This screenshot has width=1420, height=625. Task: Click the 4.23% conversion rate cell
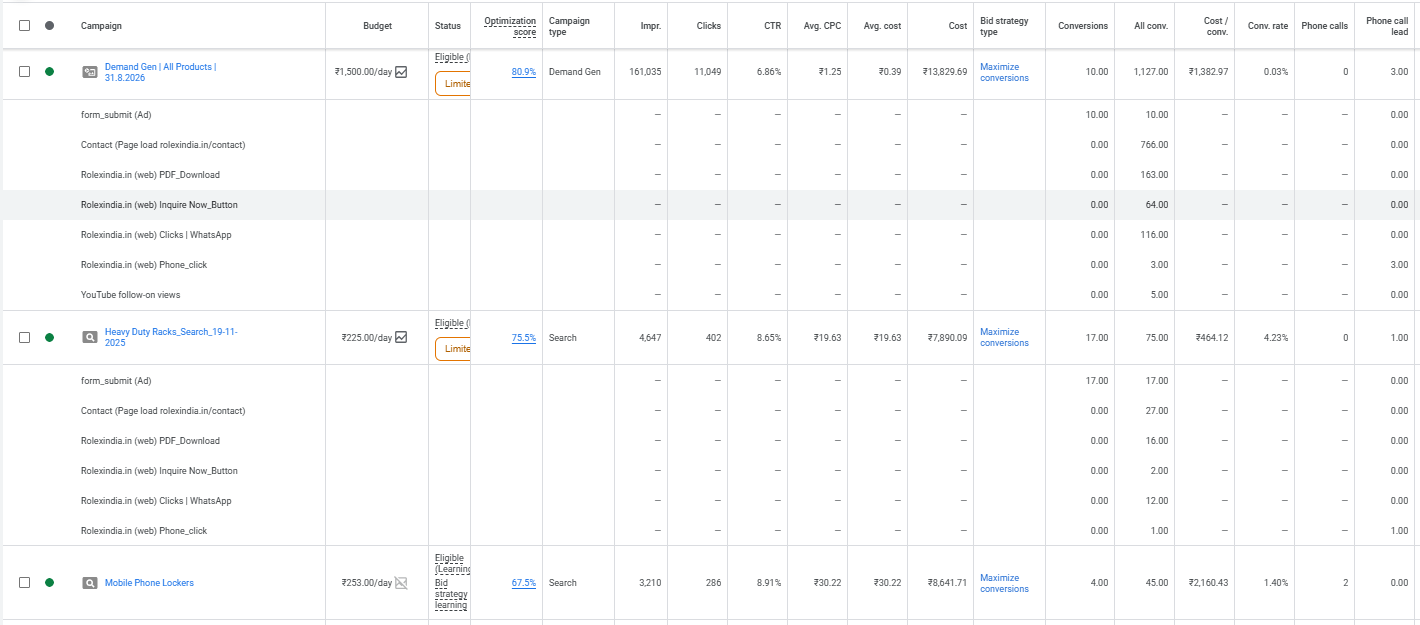tap(1275, 338)
